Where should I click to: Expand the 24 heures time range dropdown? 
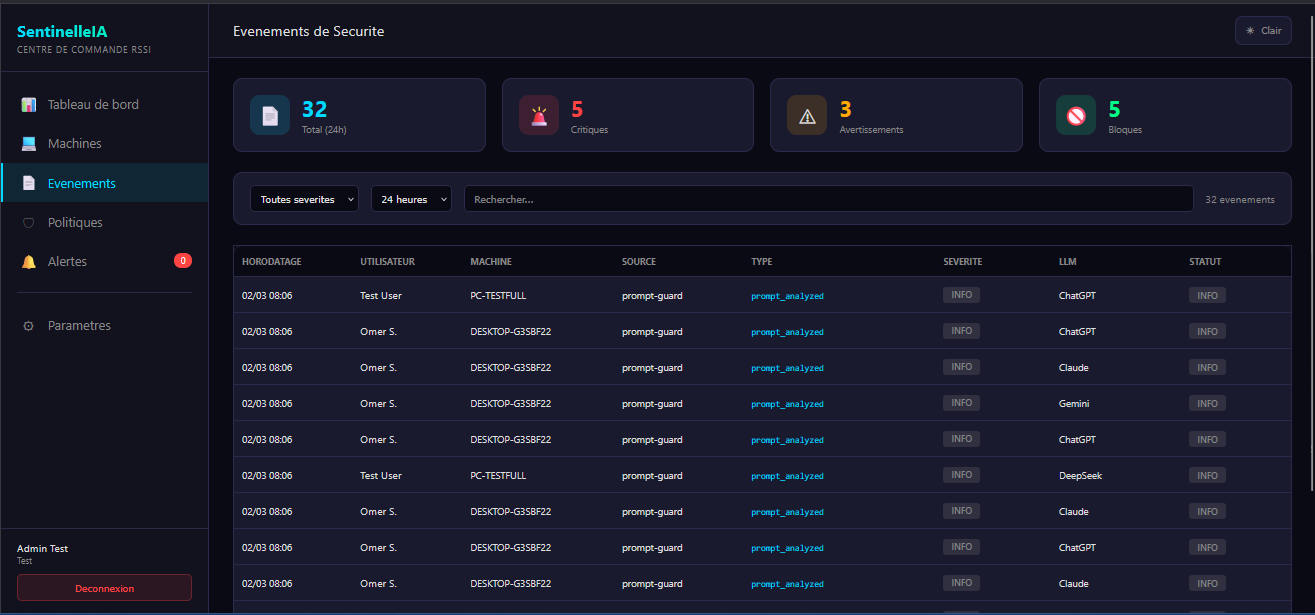411,199
